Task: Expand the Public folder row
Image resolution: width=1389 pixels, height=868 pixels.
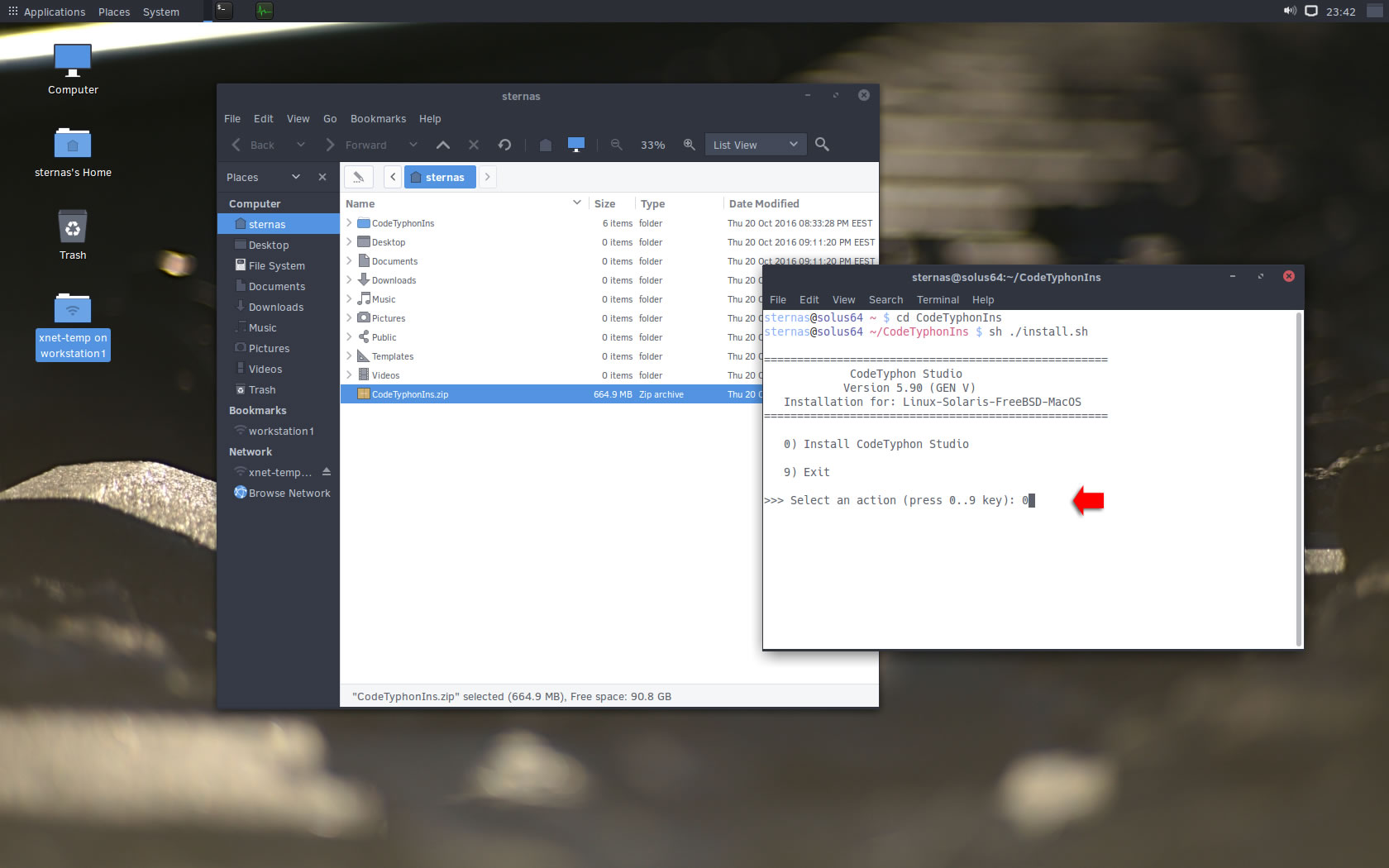Action: point(349,337)
